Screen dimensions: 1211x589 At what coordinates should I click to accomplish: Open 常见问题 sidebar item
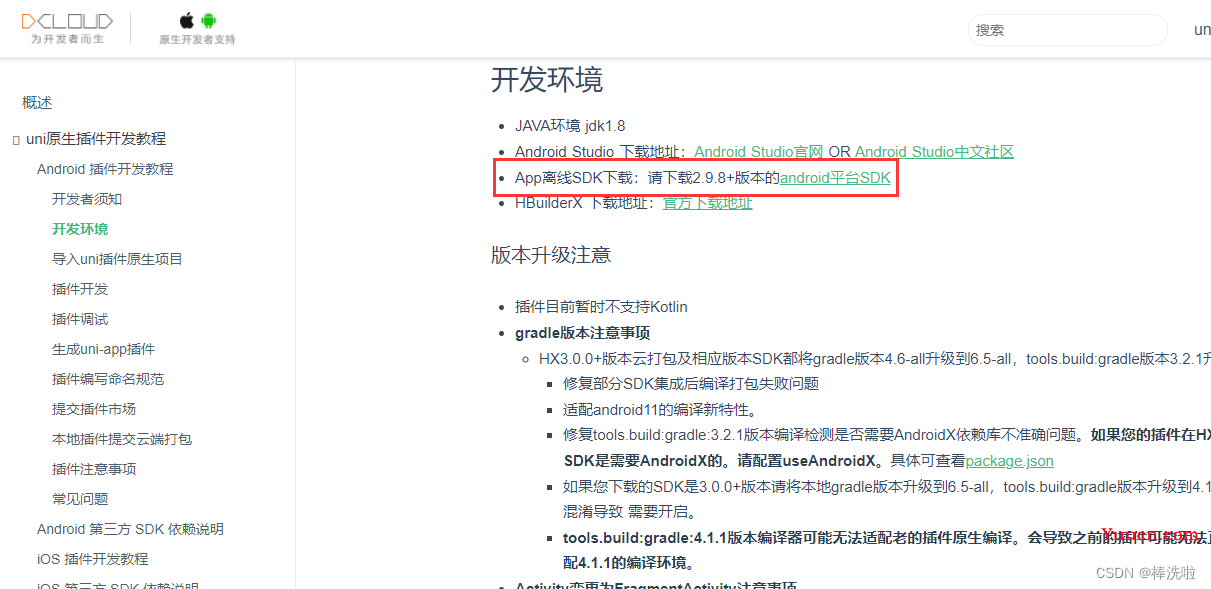(80, 499)
